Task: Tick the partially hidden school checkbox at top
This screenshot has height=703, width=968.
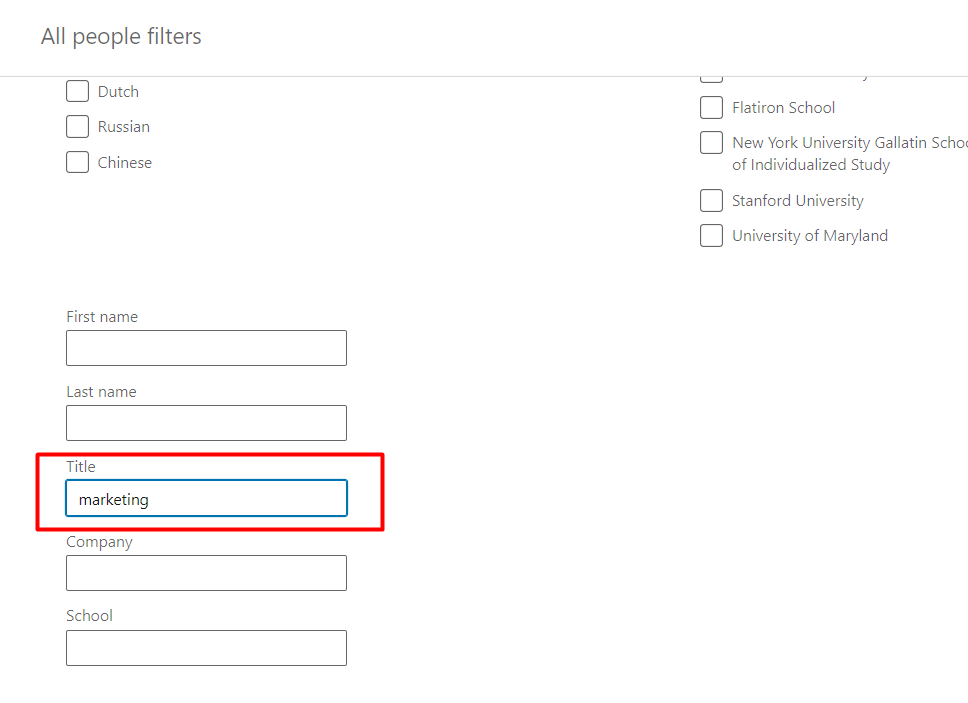Action: coord(711,79)
